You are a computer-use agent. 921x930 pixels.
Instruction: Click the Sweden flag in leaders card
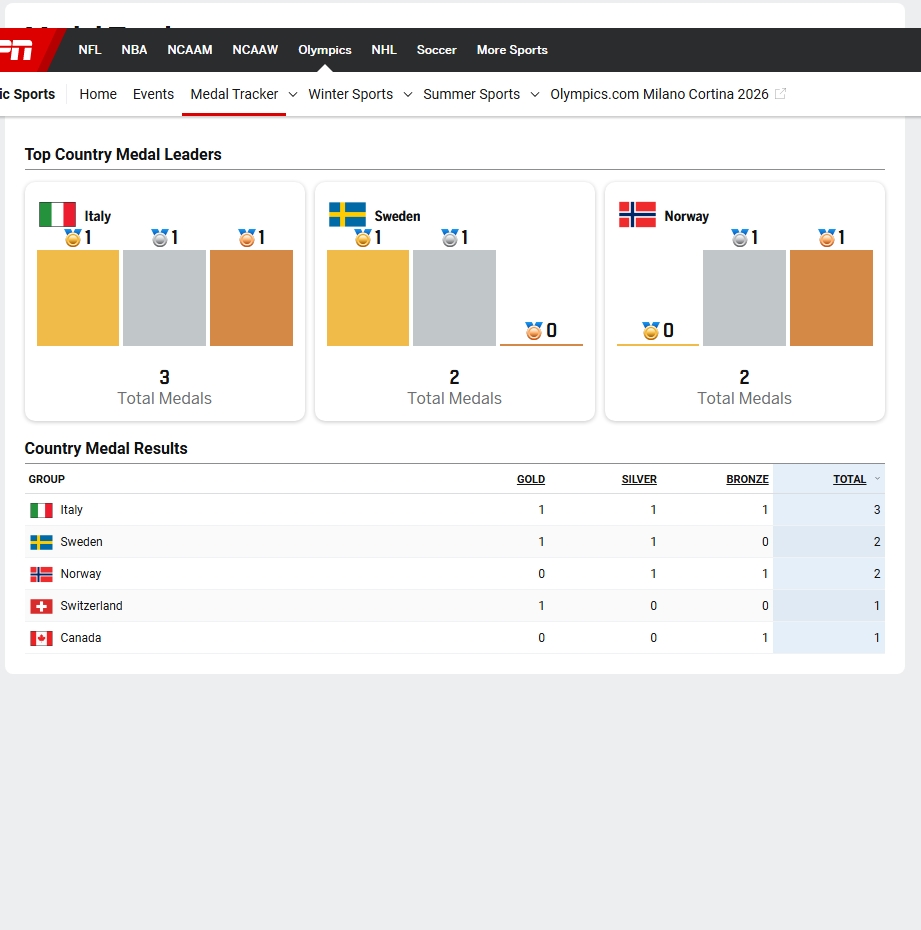point(348,215)
